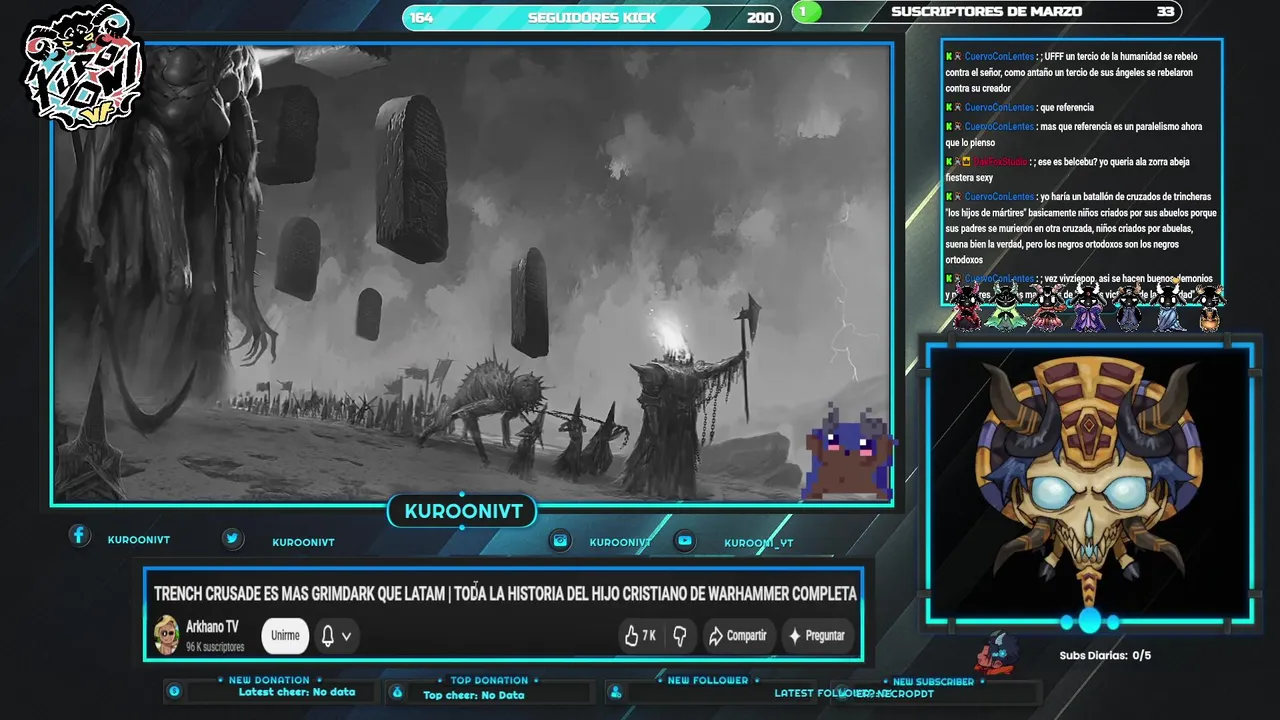Click the KUROONIVT text next to the Facebook icon

coord(138,540)
